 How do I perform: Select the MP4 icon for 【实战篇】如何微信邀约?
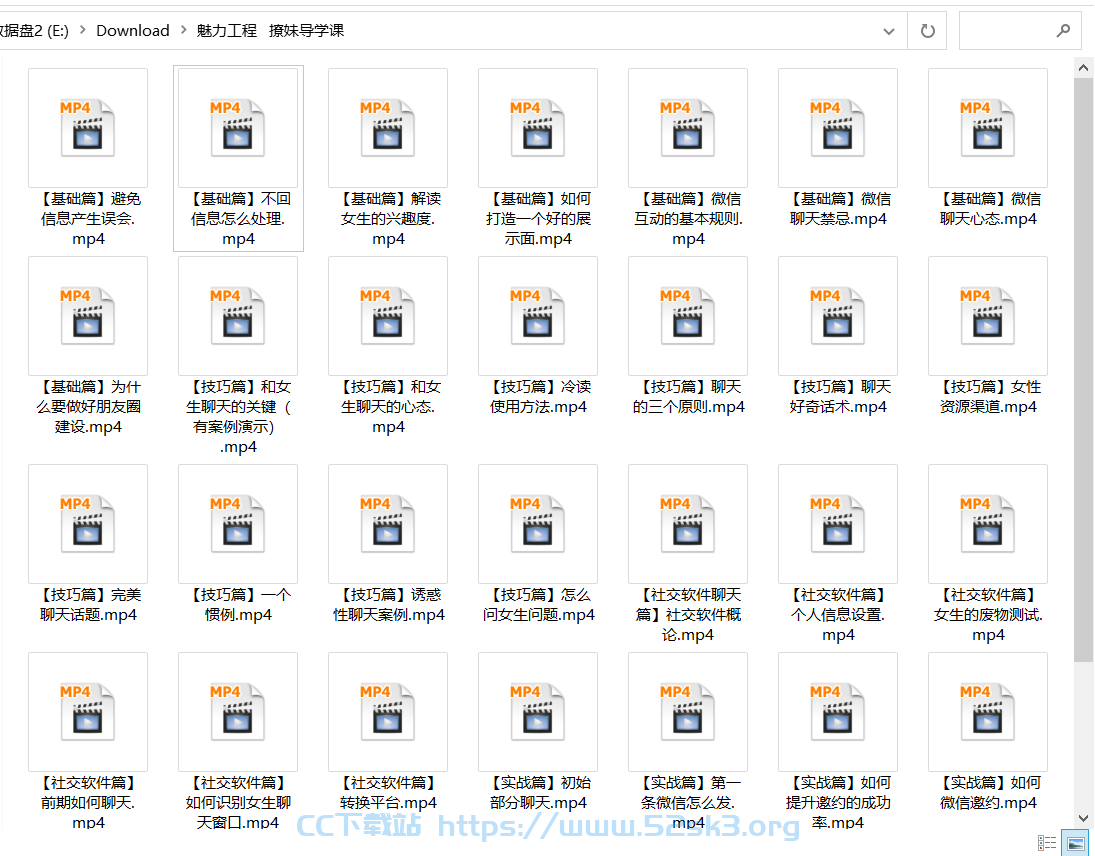988,711
